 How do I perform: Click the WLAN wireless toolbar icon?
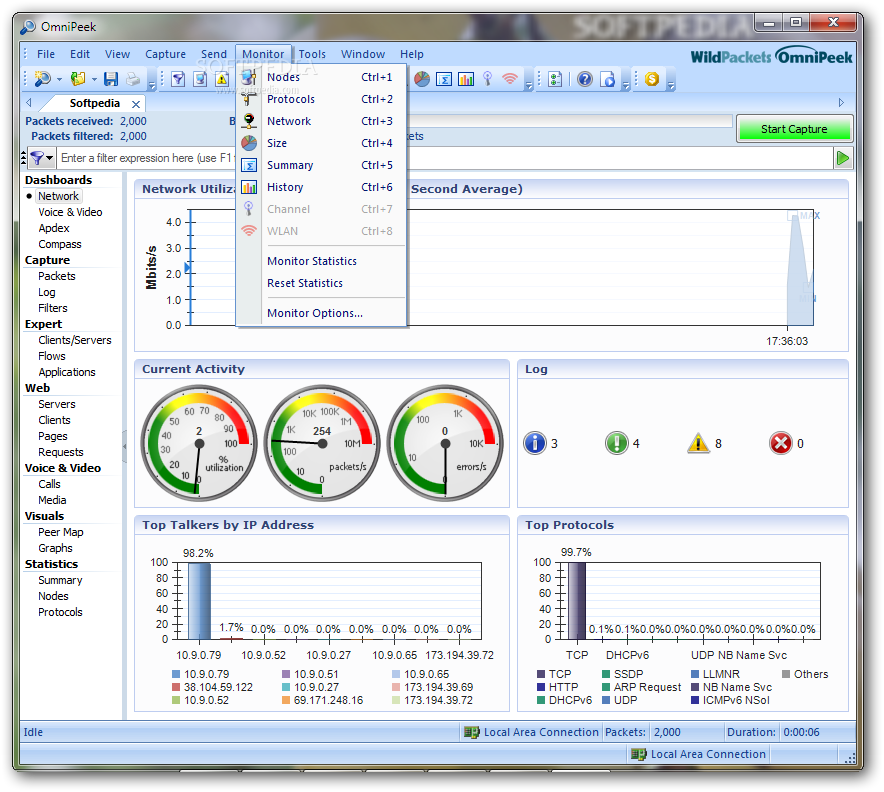click(510, 78)
